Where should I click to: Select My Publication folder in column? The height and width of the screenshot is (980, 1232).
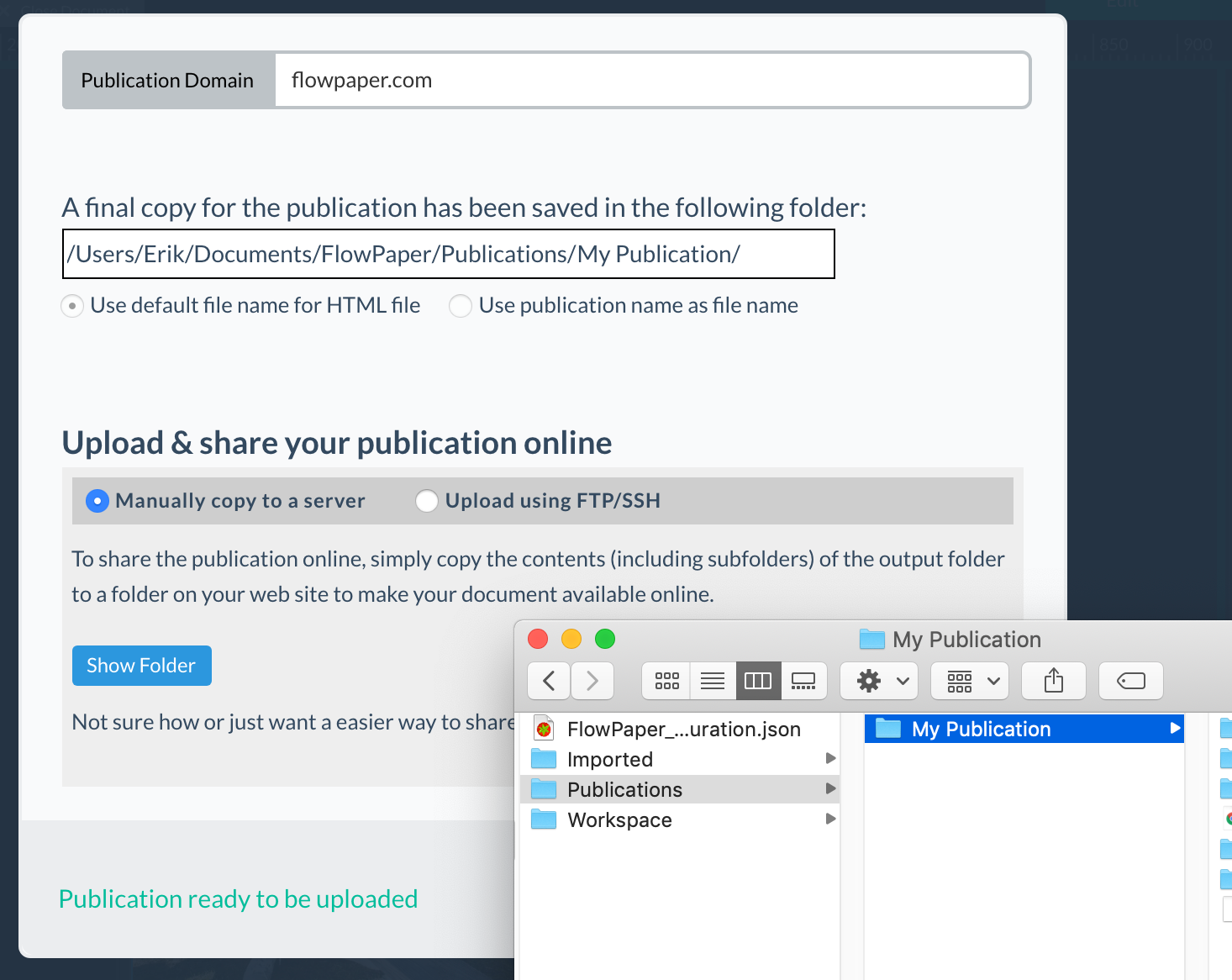[x=1024, y=729]
